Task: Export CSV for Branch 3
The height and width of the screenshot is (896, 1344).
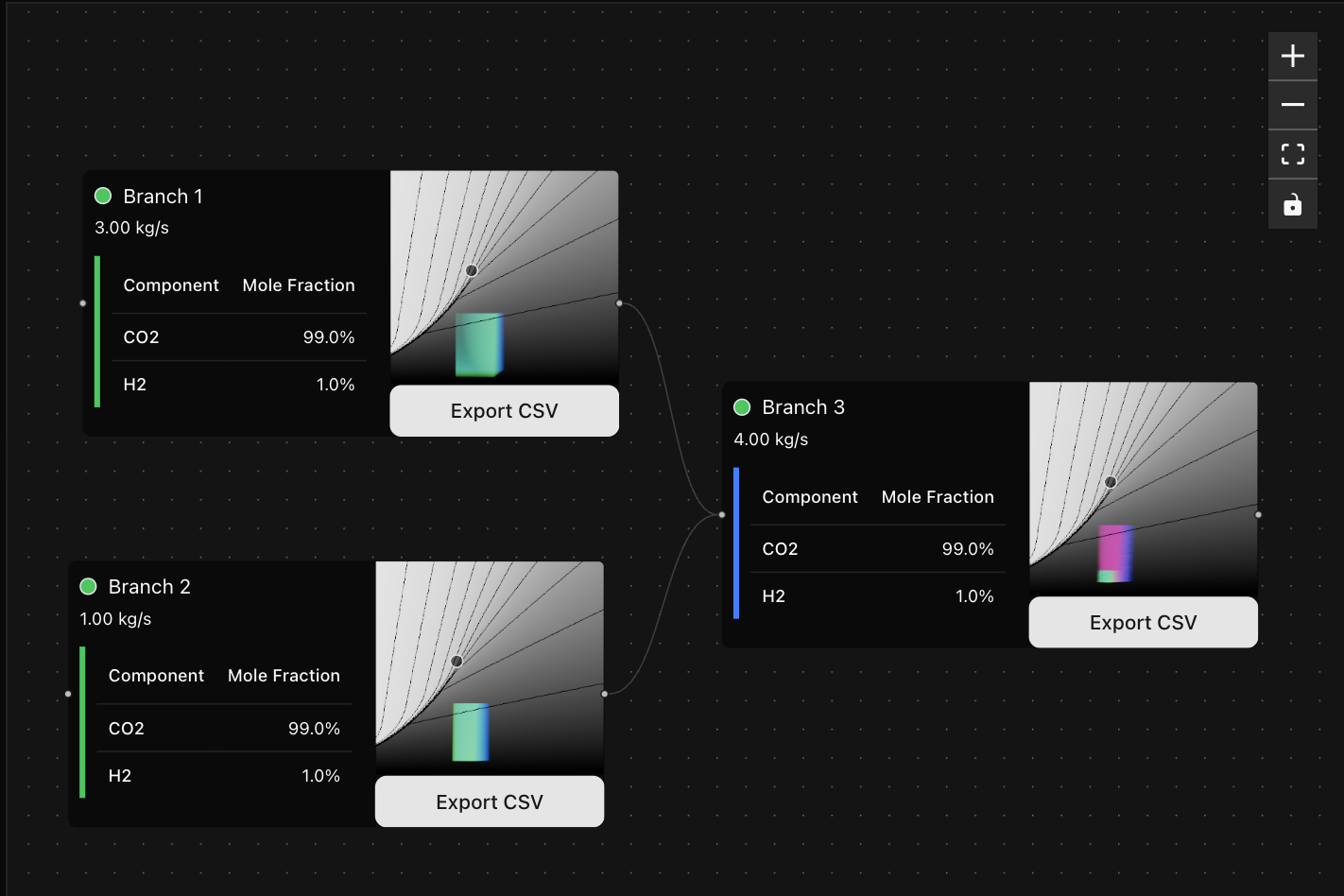Action: [x=1143, y=623]
